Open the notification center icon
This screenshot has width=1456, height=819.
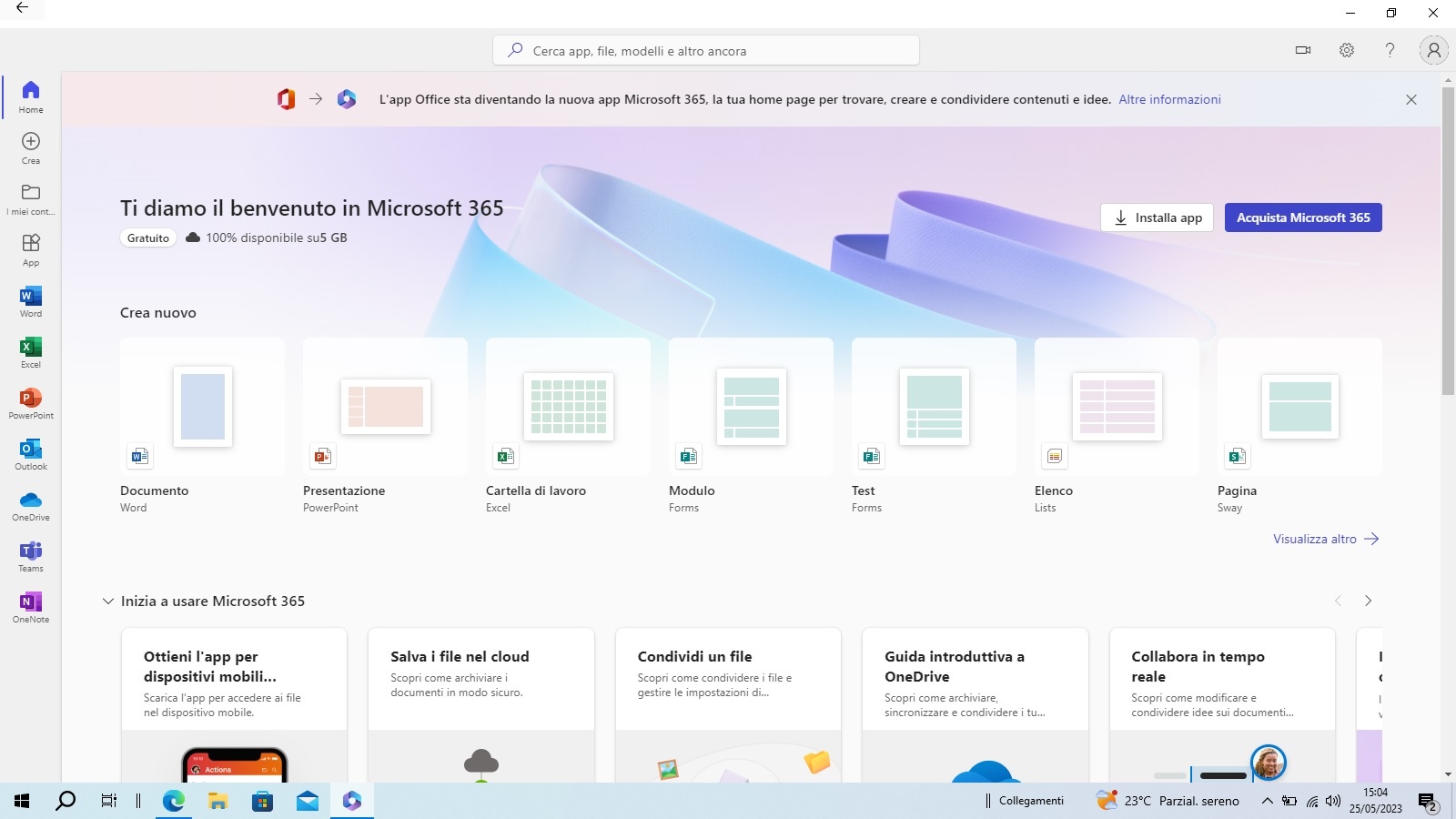tap(1427, 802)
